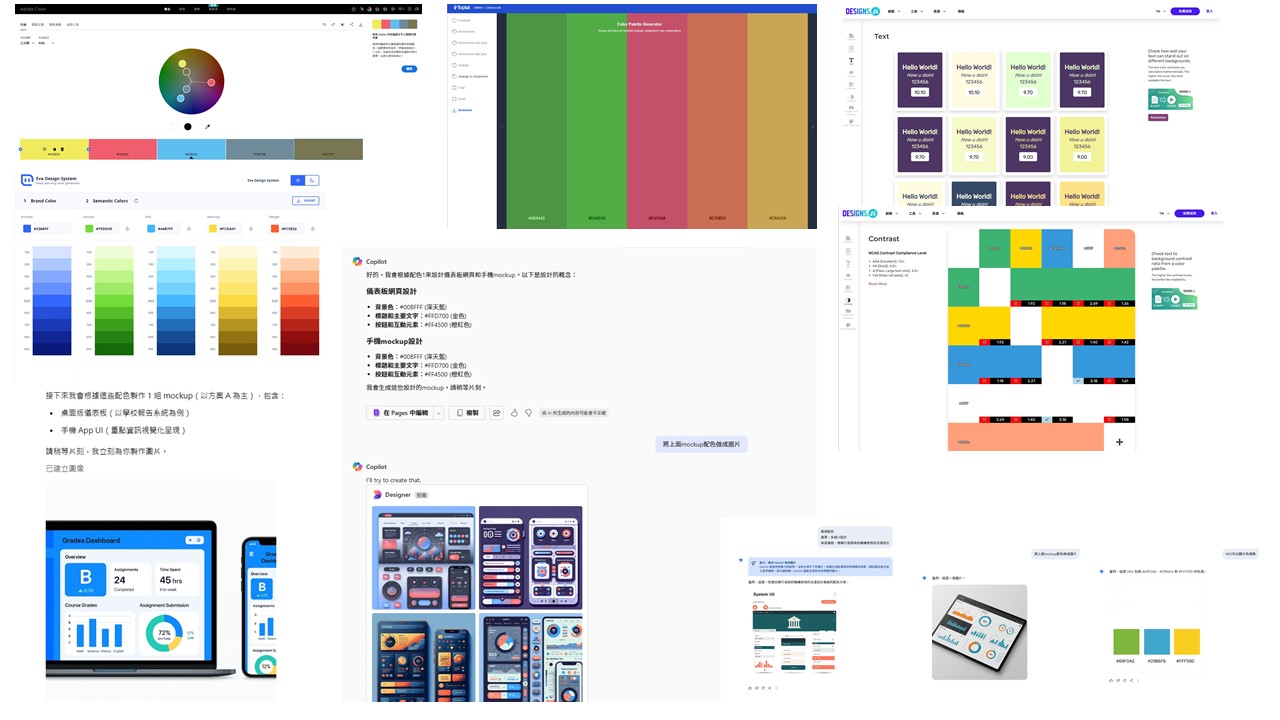1280x720 pixels.
Task: Click the dark green column in Toptal palette
Action: pos(537,120)
